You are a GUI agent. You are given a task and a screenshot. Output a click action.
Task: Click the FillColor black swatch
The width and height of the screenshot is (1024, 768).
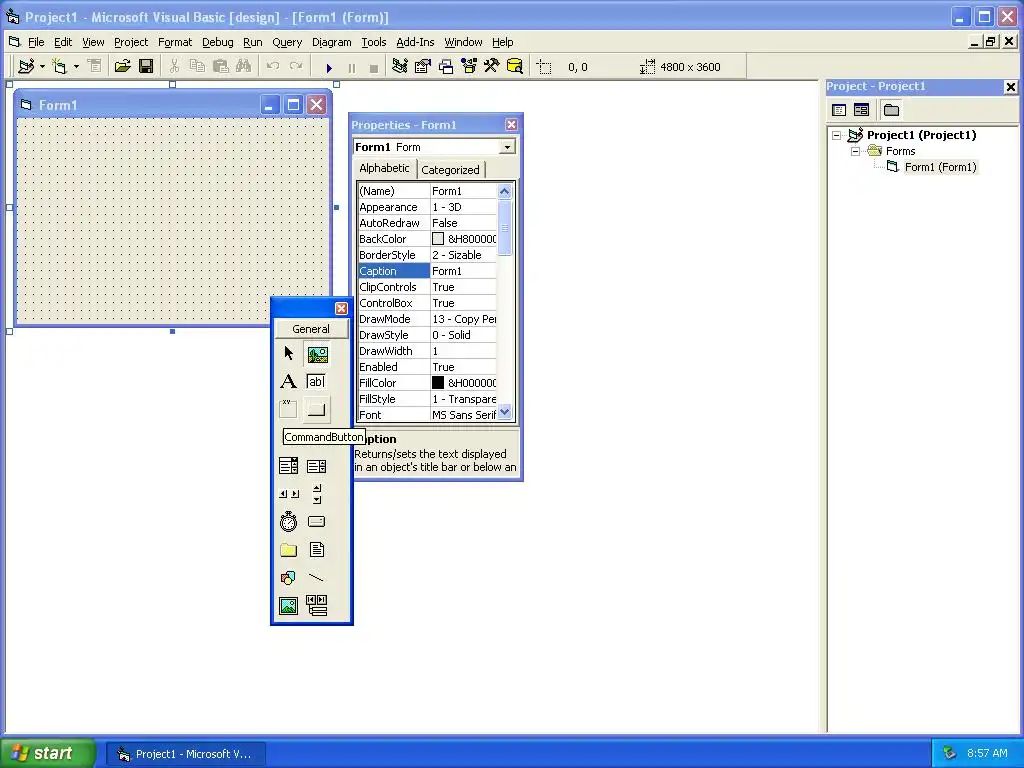pyautogui.click(x=438, y=383)
